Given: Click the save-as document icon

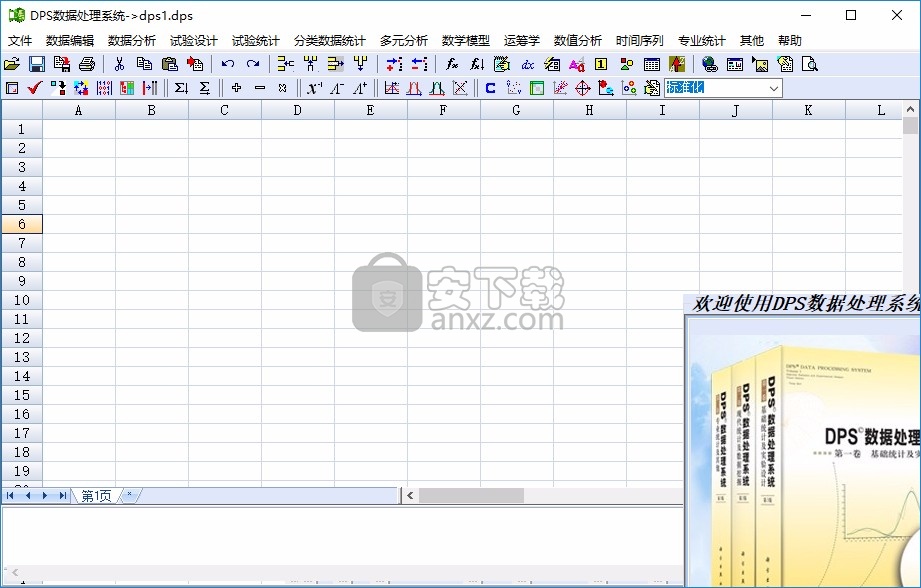Looking at the screenshot, I should [x=62, y=64].
